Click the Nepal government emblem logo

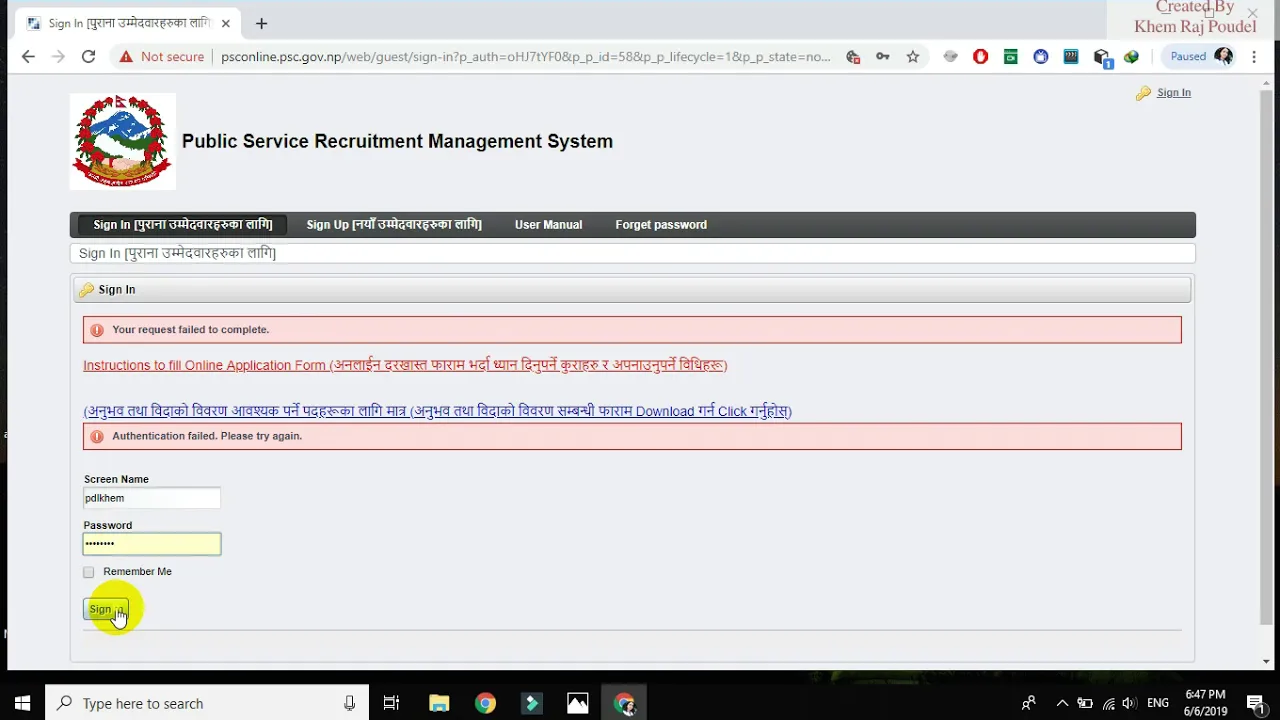pos(122,141)
